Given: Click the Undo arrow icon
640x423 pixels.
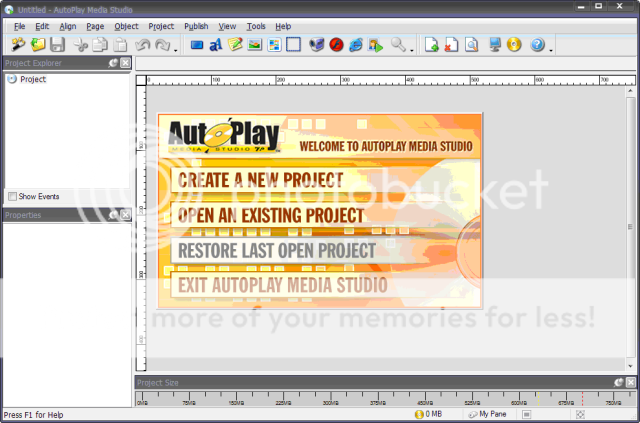Looking at the screenshot, I should 142,45.
